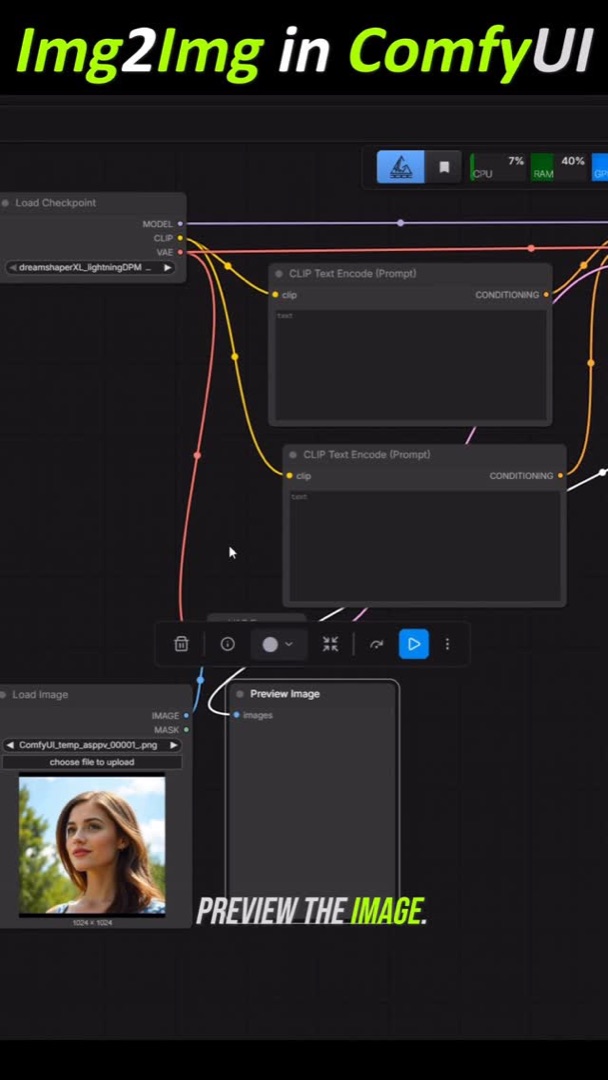Collapse the Preview Image node via its dot
608x1080 pixels.
point(240,694)
